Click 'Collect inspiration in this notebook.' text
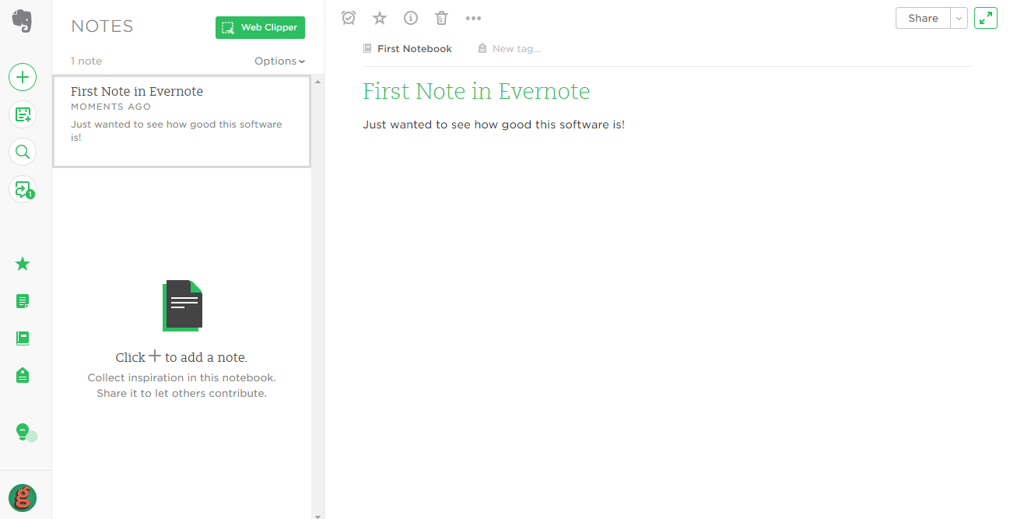Image resolution: width=1010 pixels, height=519 pixels. [182, 378]
